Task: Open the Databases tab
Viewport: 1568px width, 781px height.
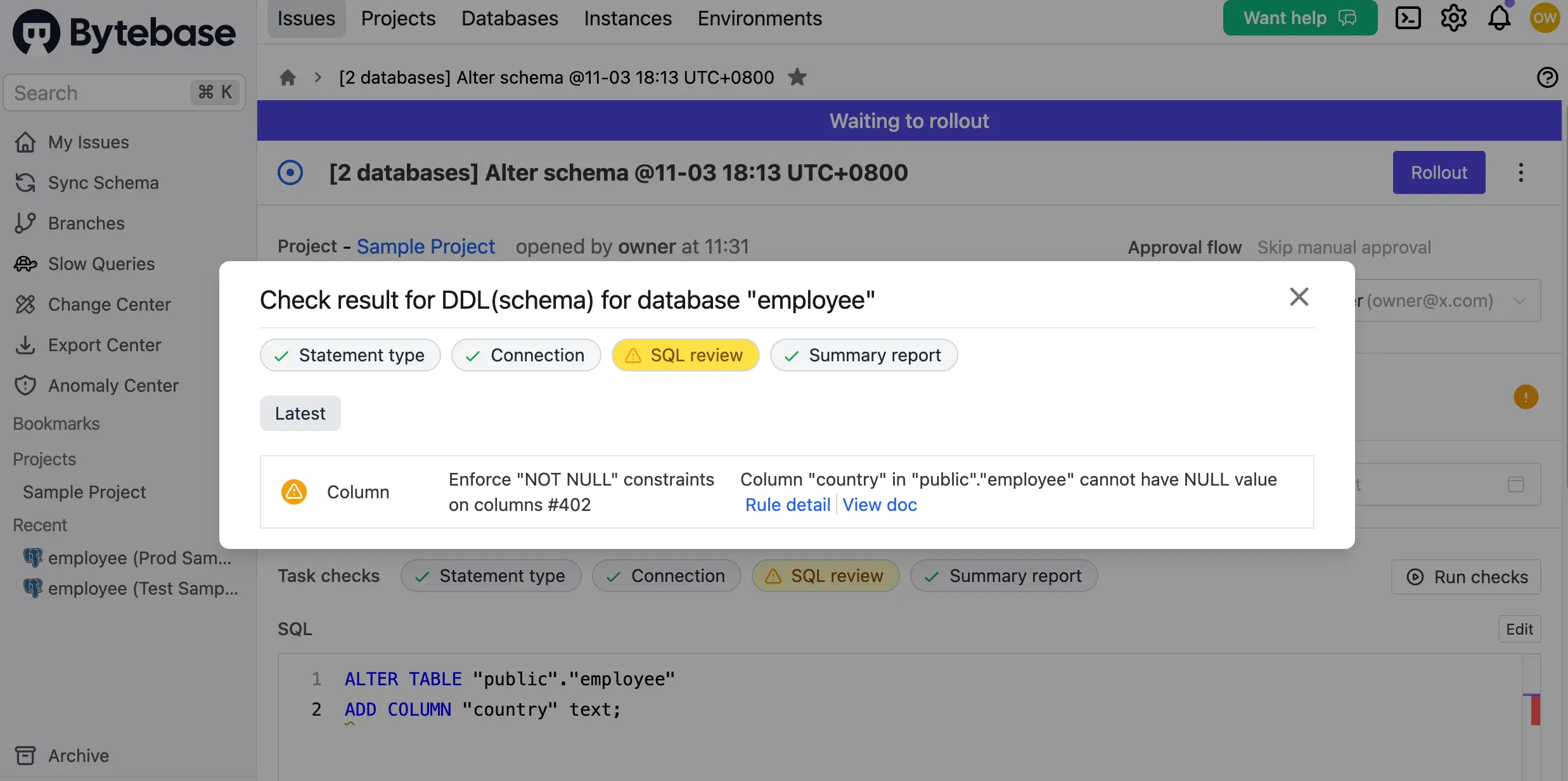Action: [510, 18]
